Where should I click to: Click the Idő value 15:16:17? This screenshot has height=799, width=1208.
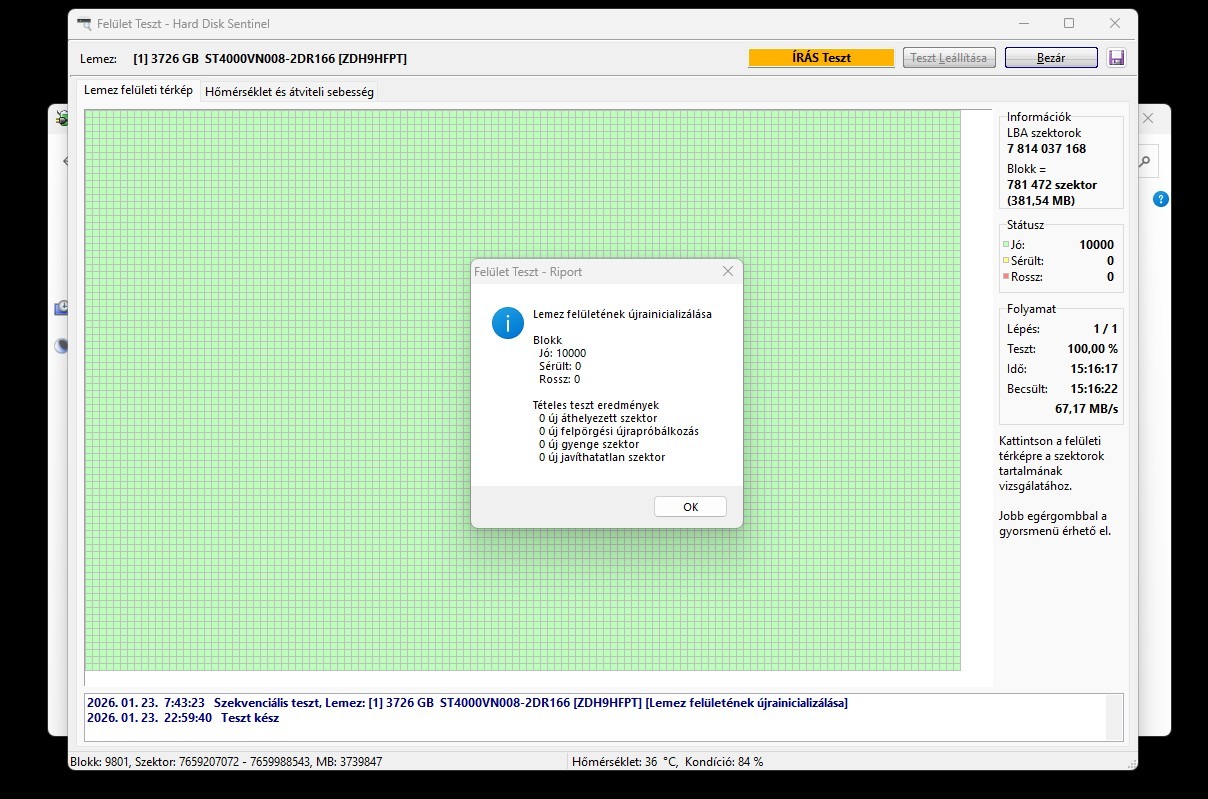1094,369
